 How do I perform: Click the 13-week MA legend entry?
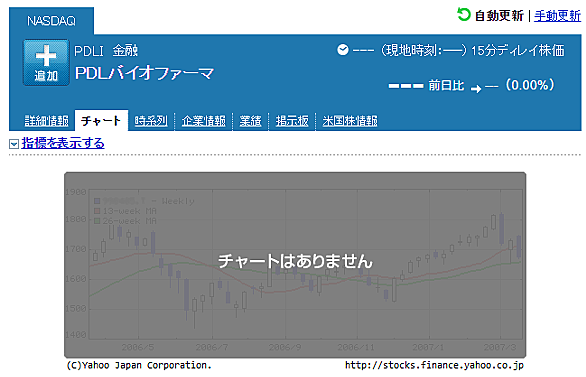click(126, 211)
